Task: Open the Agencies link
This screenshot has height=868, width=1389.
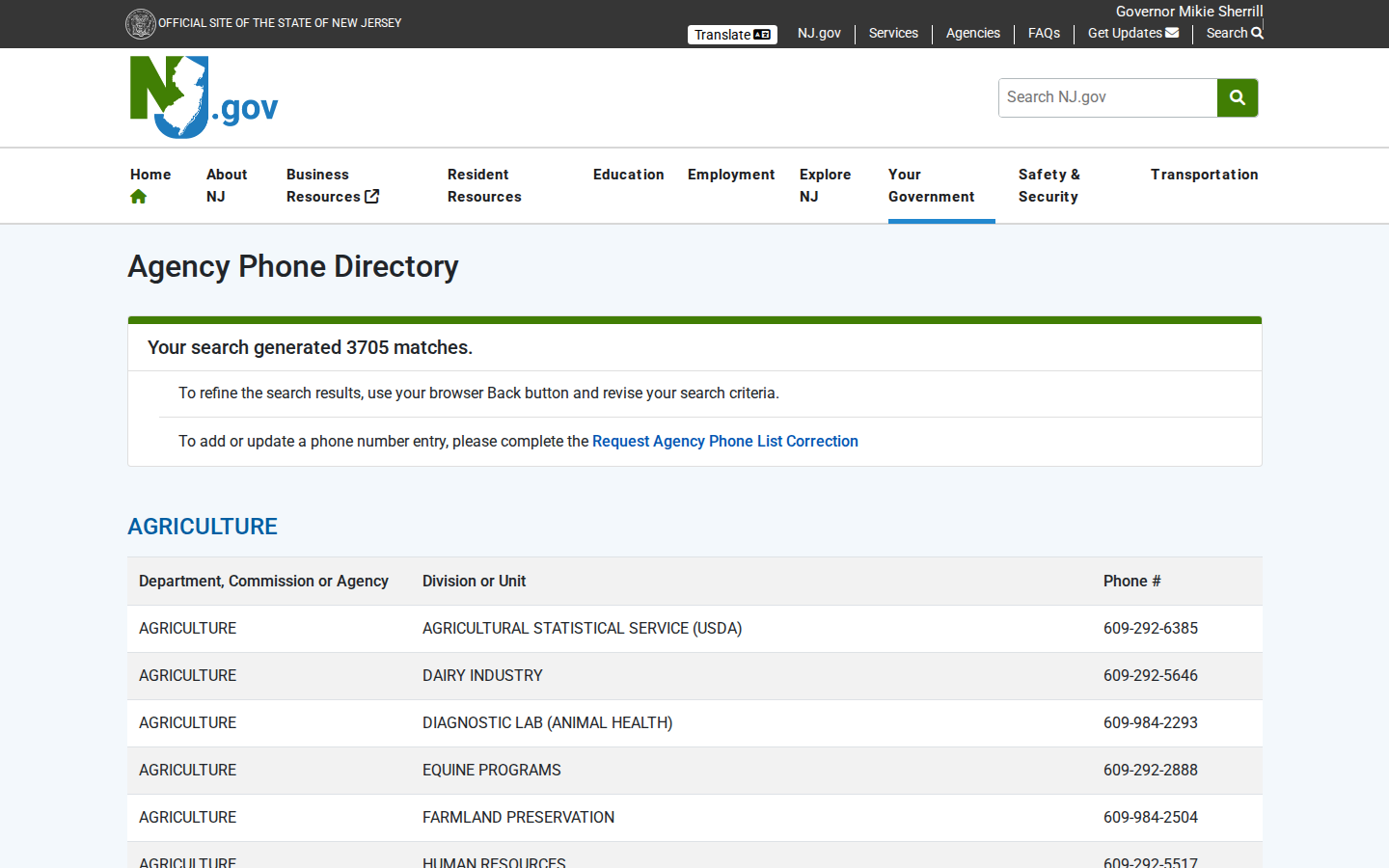Action: [x=973, y=33]
